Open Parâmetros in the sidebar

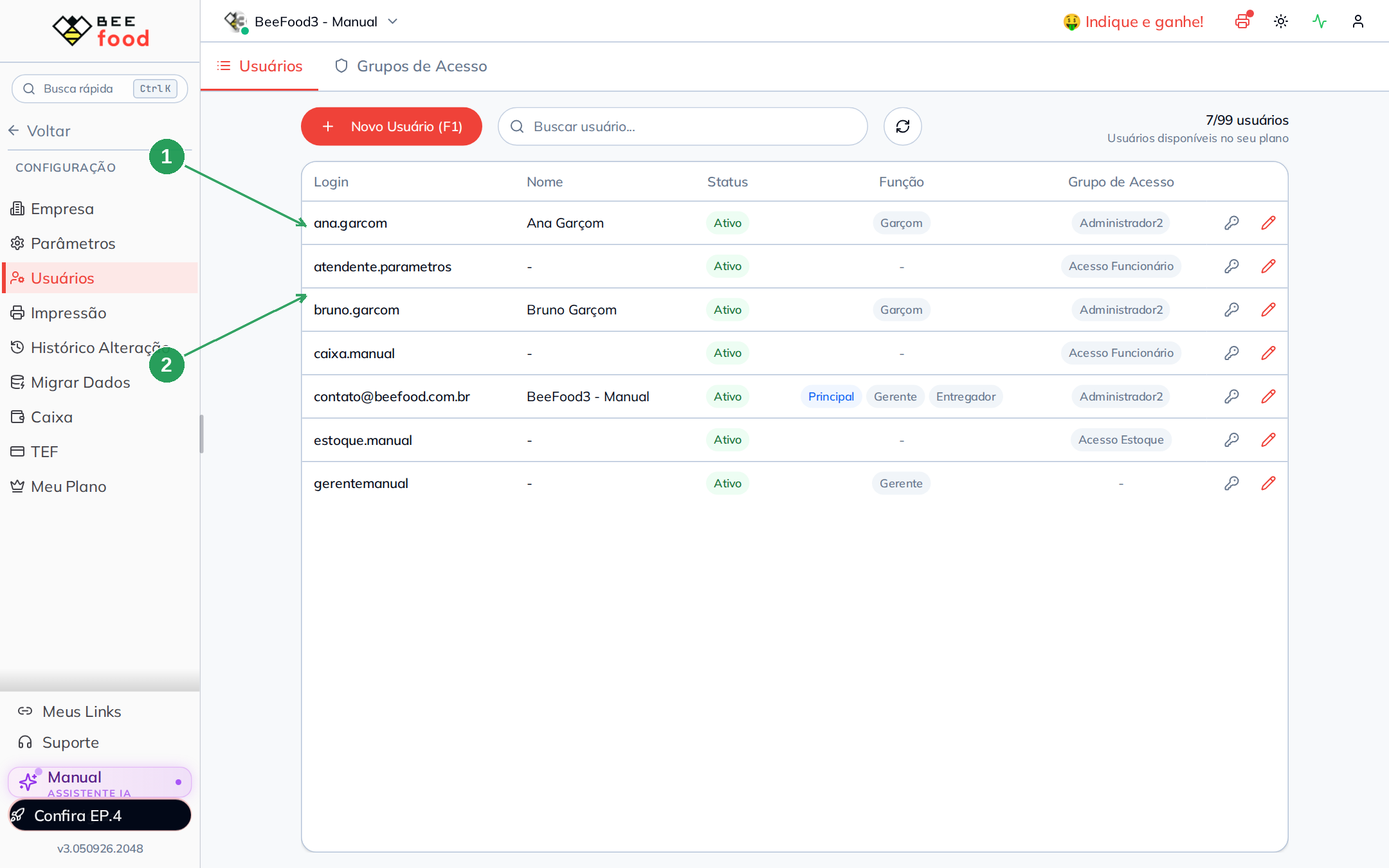point(100,244)
